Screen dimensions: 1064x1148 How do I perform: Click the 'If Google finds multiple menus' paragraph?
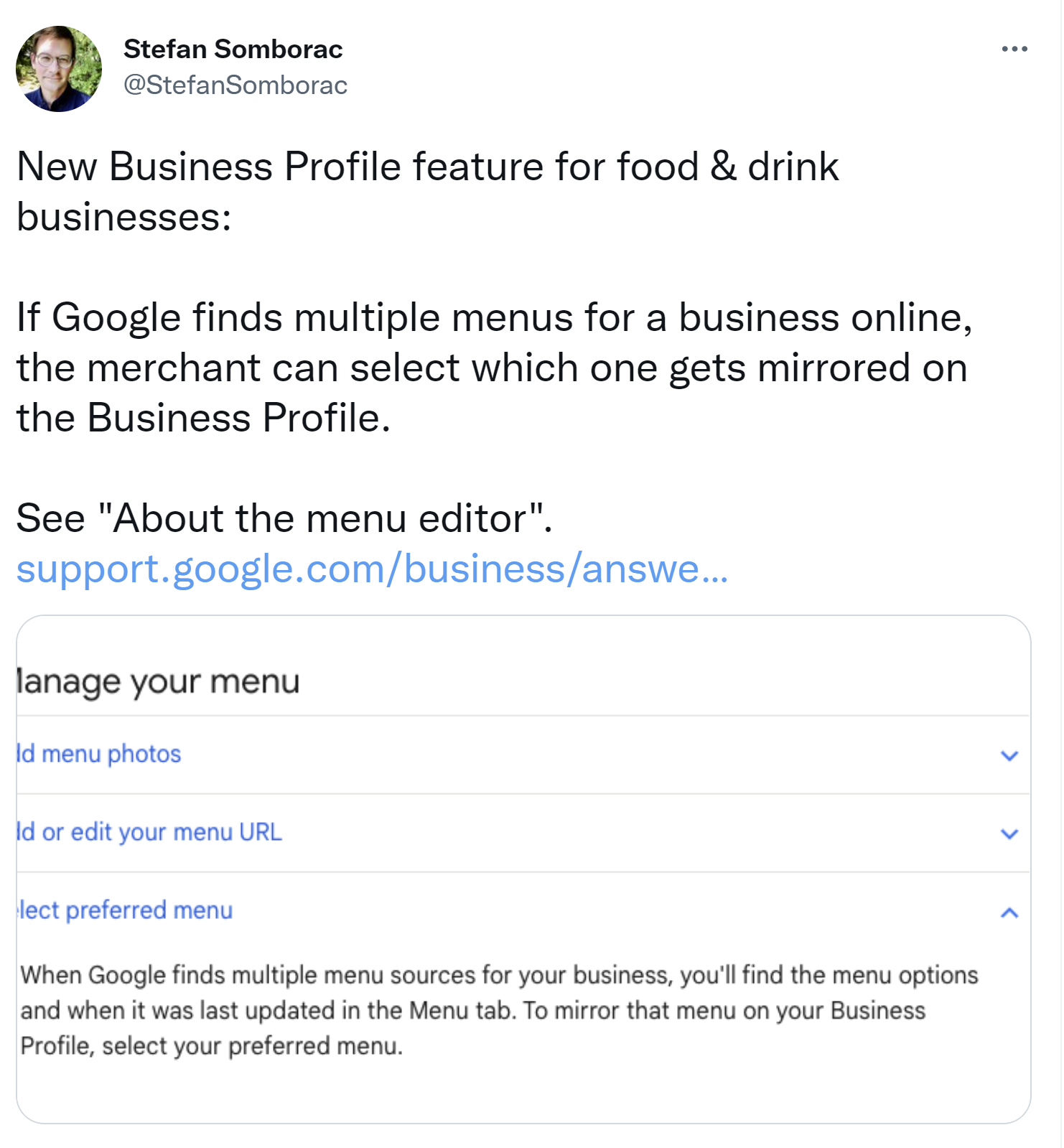tap(494, 368)
